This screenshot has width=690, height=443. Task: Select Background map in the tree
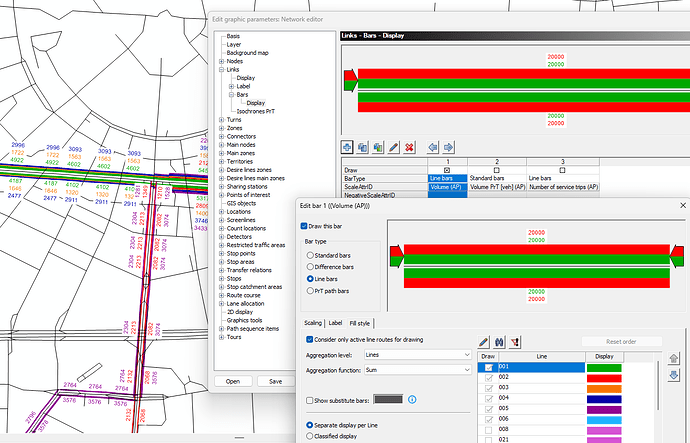pos(247,53)
